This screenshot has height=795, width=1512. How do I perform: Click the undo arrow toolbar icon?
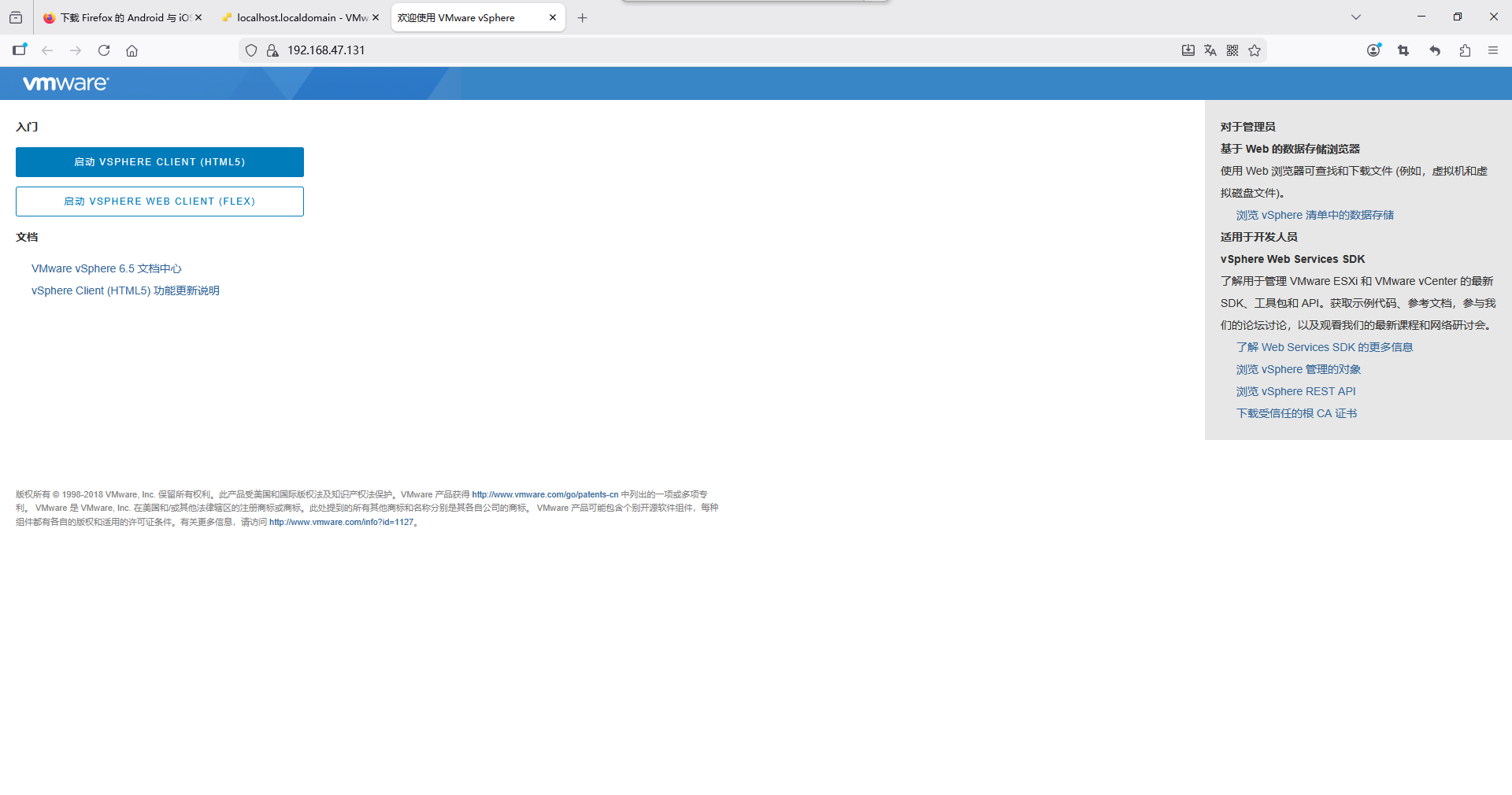click(x=1435, y=50)
